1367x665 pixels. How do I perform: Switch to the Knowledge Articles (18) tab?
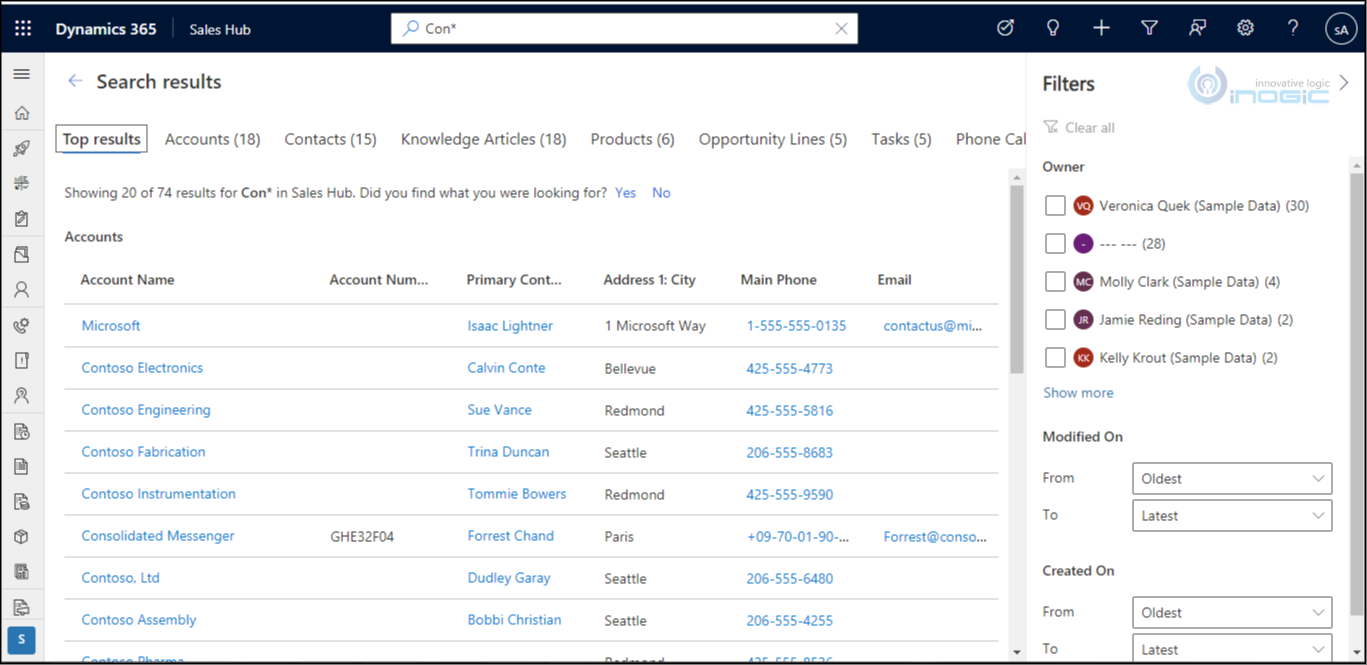pyautogui.click(x=483, y=139)
